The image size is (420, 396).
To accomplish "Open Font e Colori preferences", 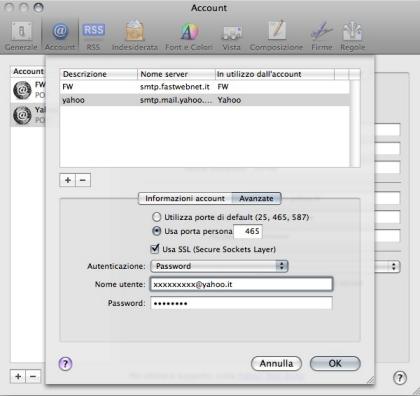I will point(189,36).
